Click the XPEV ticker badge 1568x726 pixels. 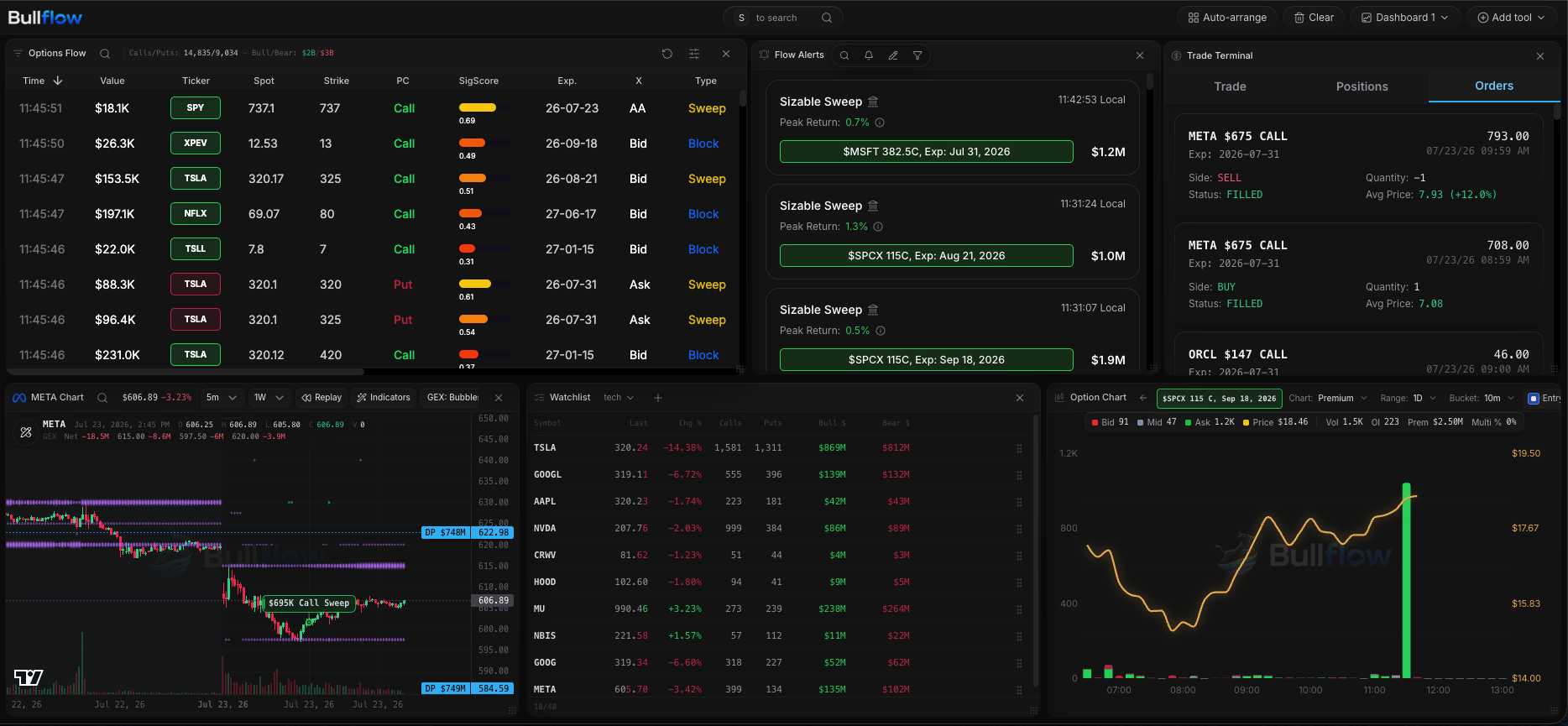[x=196, y=144]
